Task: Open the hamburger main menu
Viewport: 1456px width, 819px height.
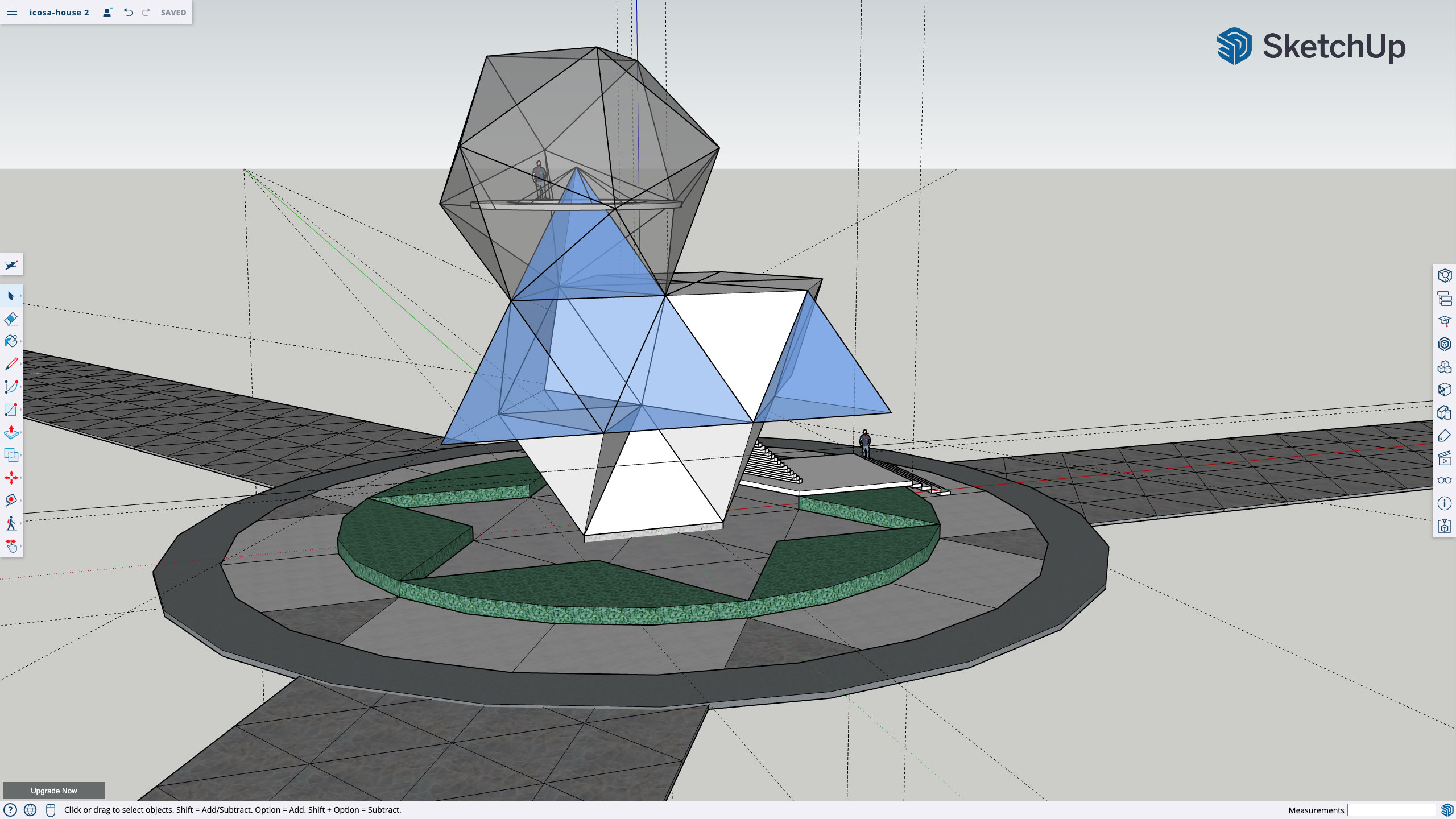Action: click(12, 12)
